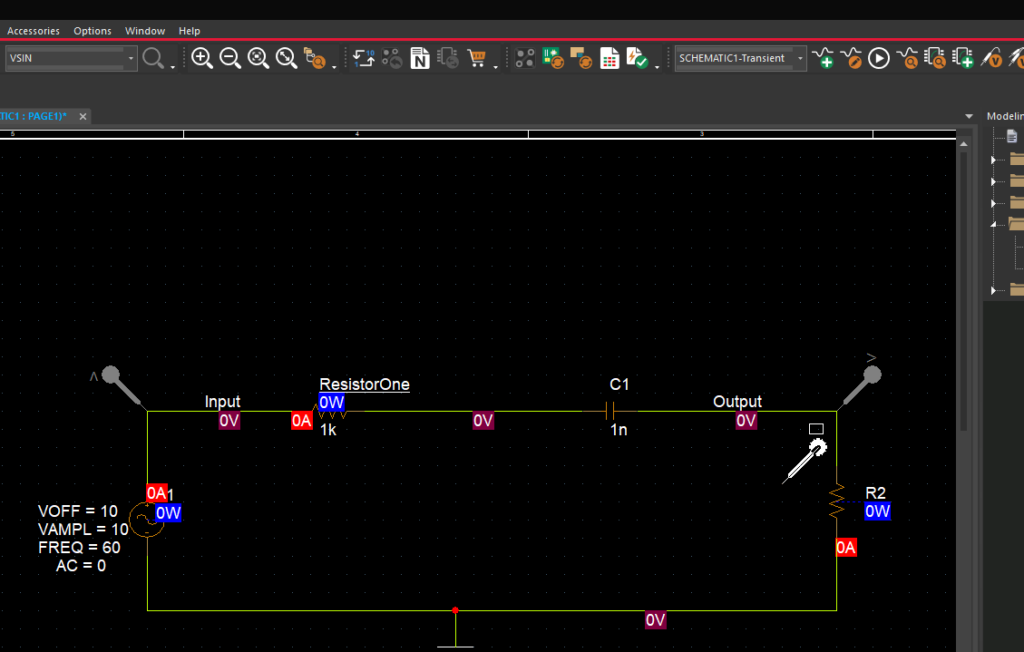Click the grayed chip cross-probe icon
The height and width of the screenshot is (652, 1024).
pos(448,58)
